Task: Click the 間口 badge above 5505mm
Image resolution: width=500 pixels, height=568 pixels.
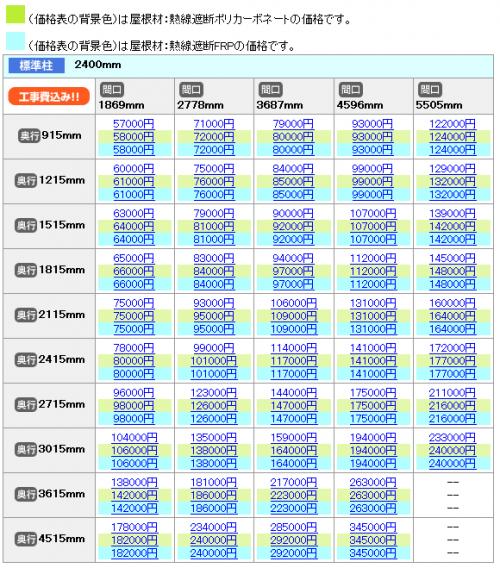Action: [x=429, y=89]
